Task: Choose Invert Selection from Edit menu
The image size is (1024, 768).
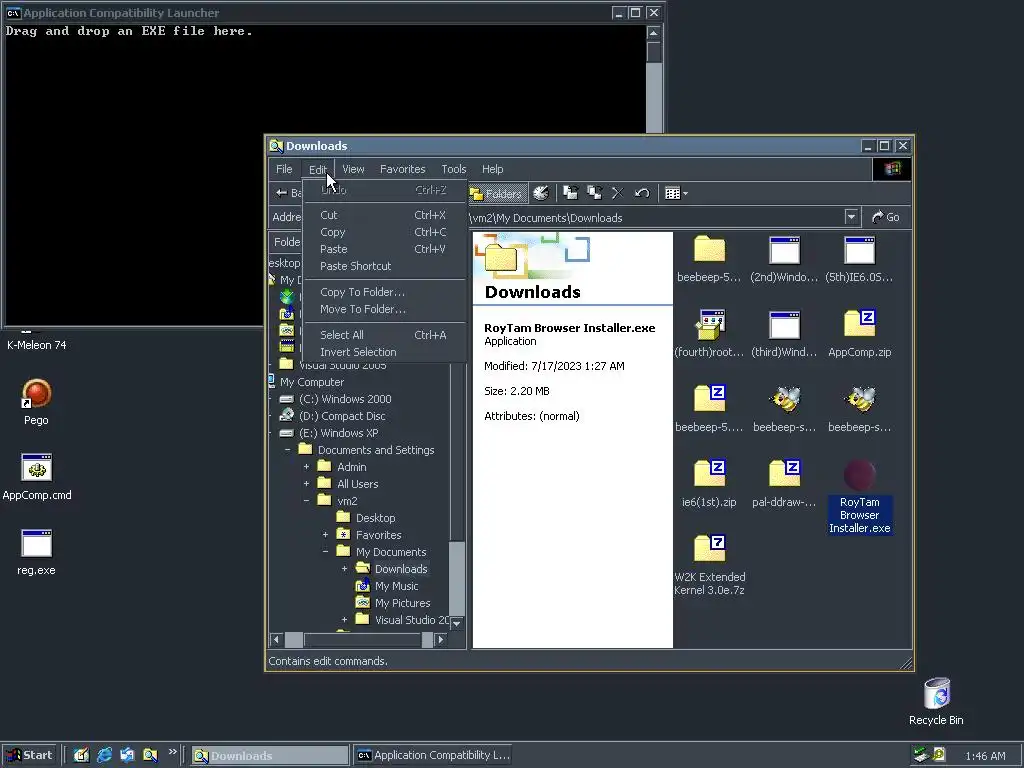Action: point(384,352)
